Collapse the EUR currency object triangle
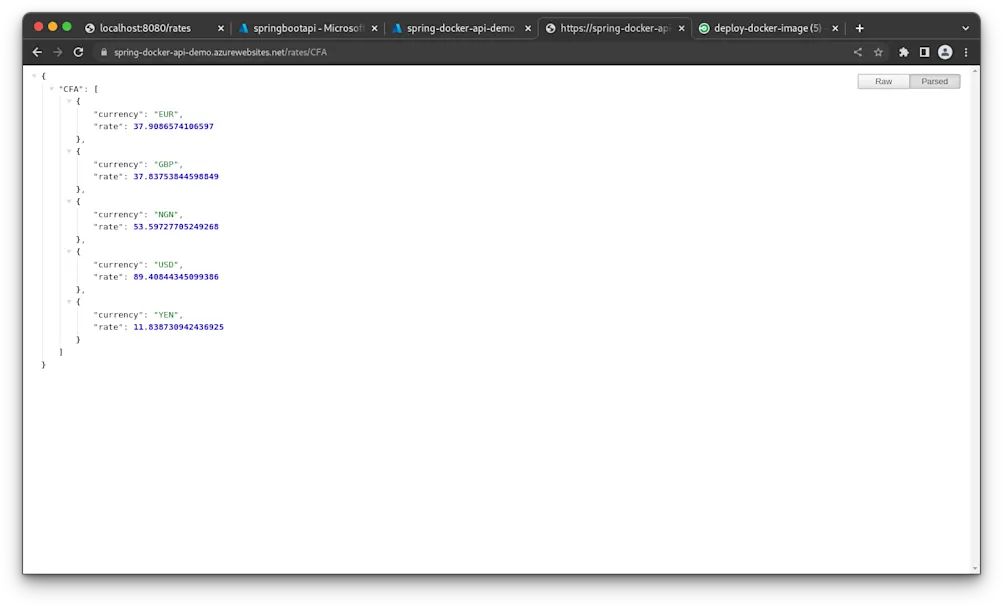This screenshot has width=1003, height=607. [68, 101]
